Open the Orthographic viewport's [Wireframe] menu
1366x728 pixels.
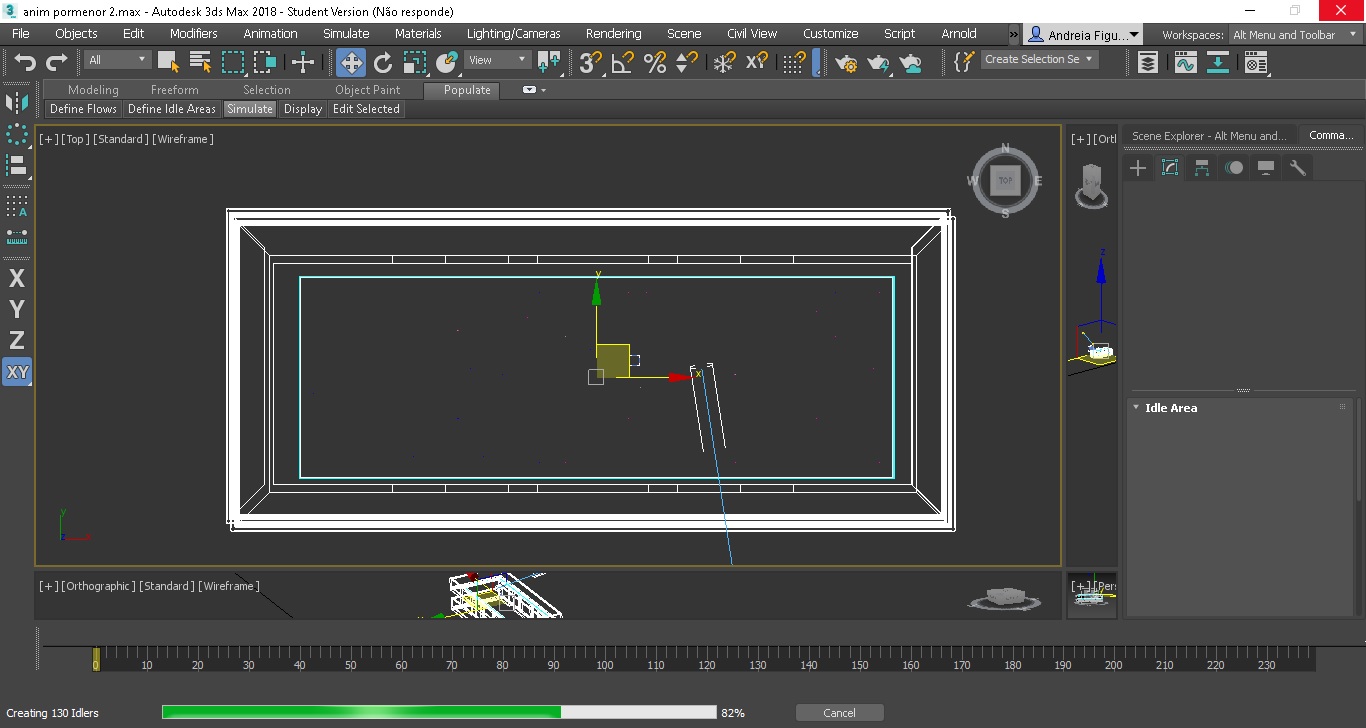(x=229, y=586)
